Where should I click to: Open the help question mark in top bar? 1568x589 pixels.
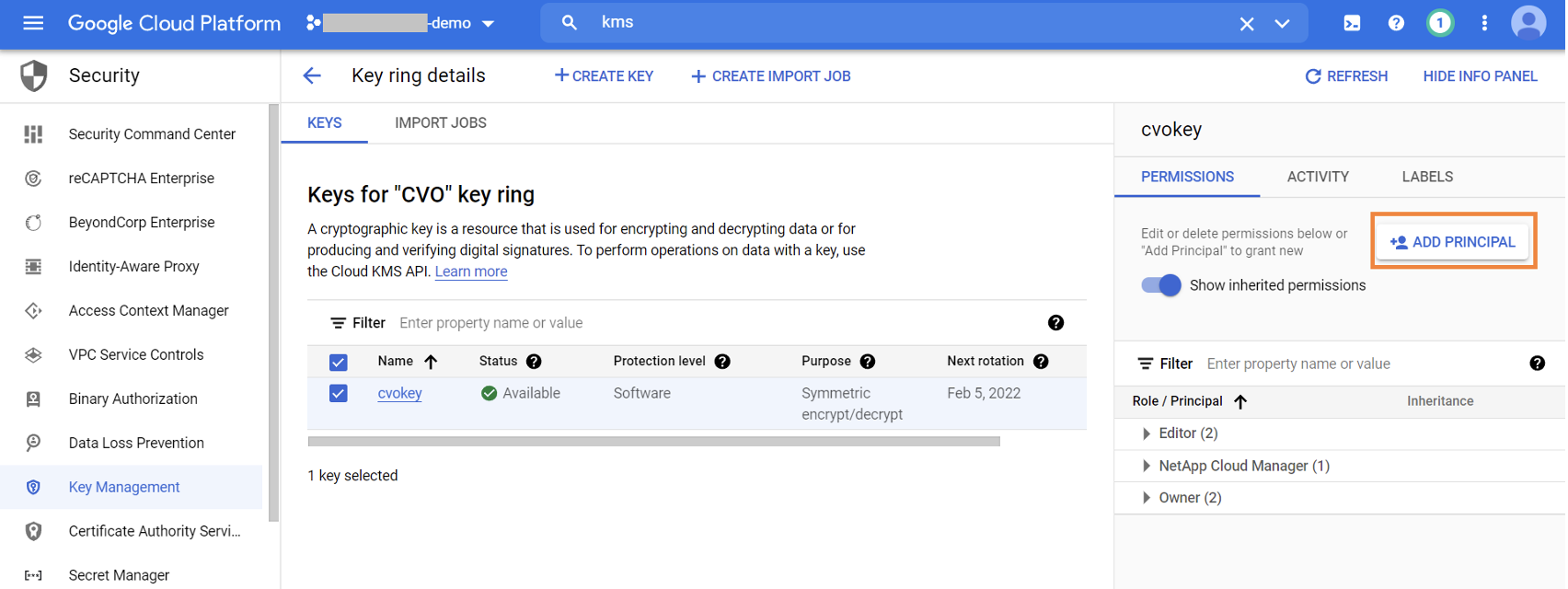[x=1396, y=23]
